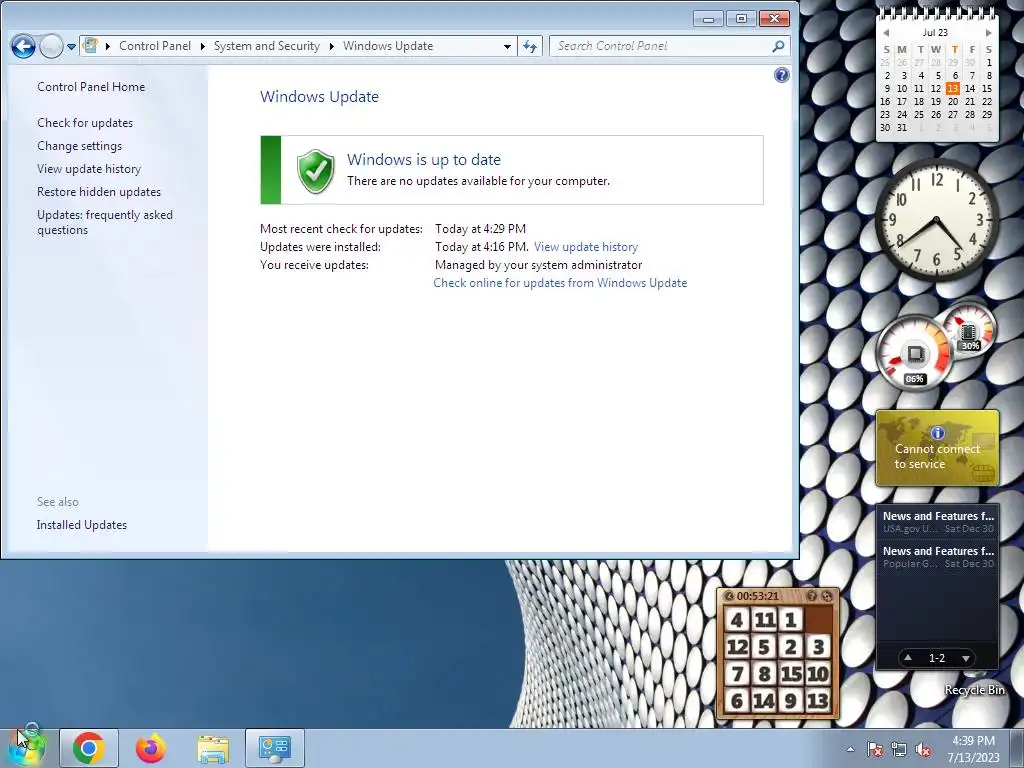Click the green shield check icon
1024x768 pixels.
[315, 171]
